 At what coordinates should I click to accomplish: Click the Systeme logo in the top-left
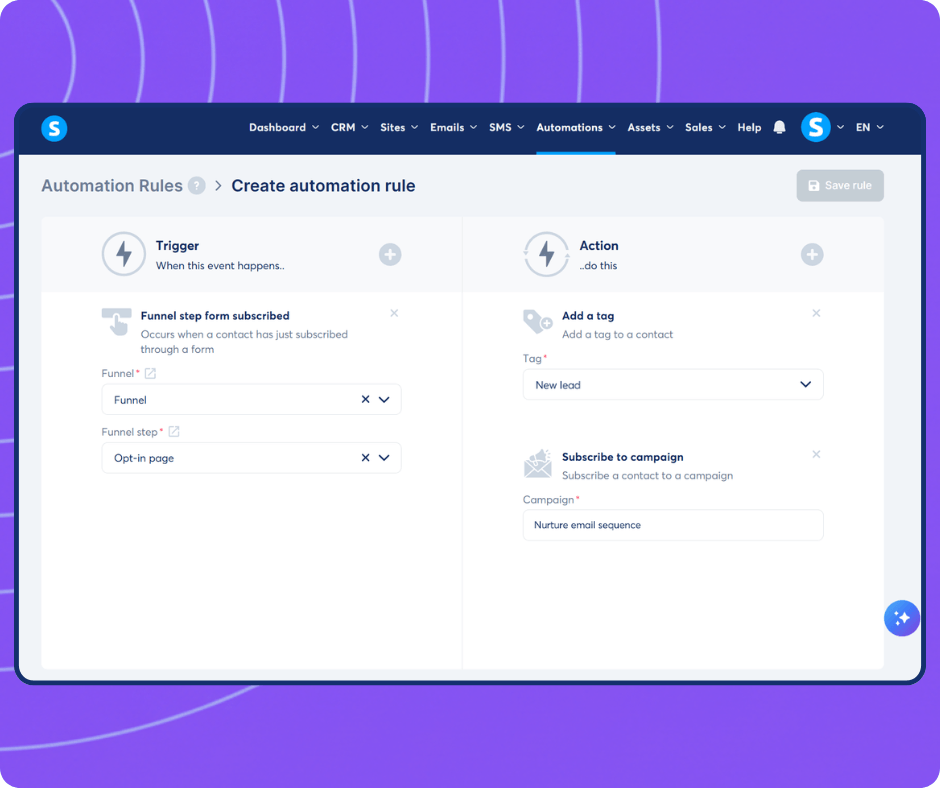click(54, 128)
